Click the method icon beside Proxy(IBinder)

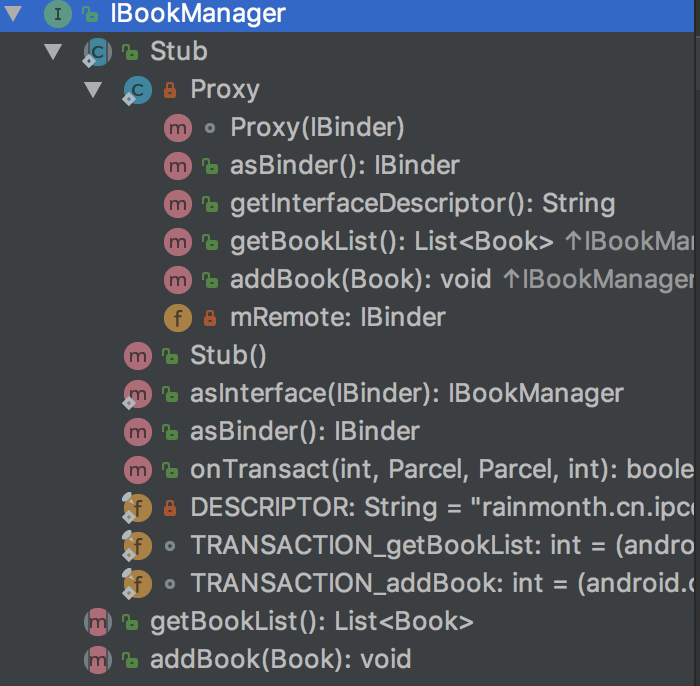[x=177, y=128]
